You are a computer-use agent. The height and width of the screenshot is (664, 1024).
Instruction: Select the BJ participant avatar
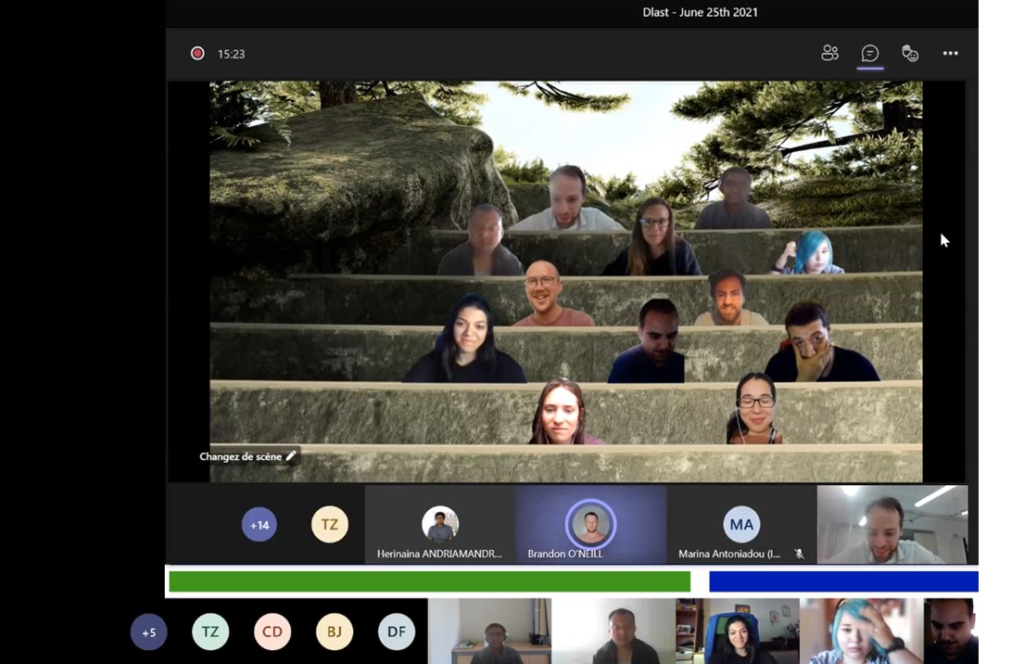point(334,632)
